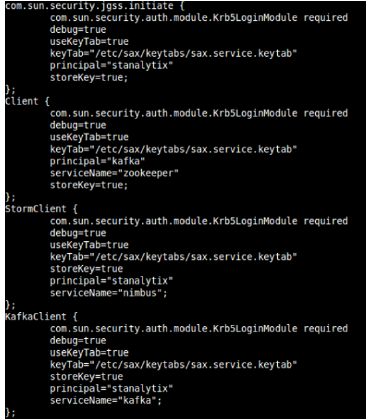Click principal="stanalytix" in the jgss.initiate block
366x419 pixels.
point(112,66)
